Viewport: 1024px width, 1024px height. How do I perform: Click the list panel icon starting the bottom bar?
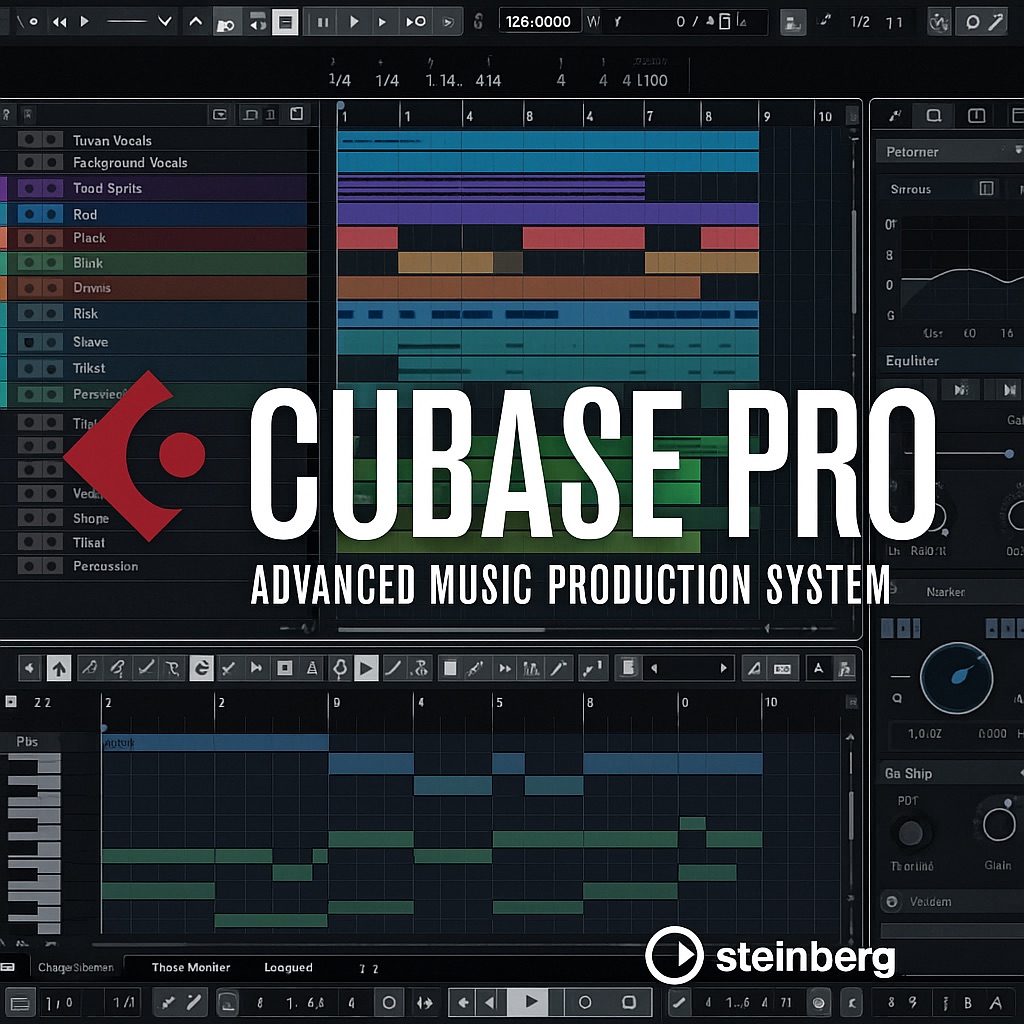pos(20,1003)
